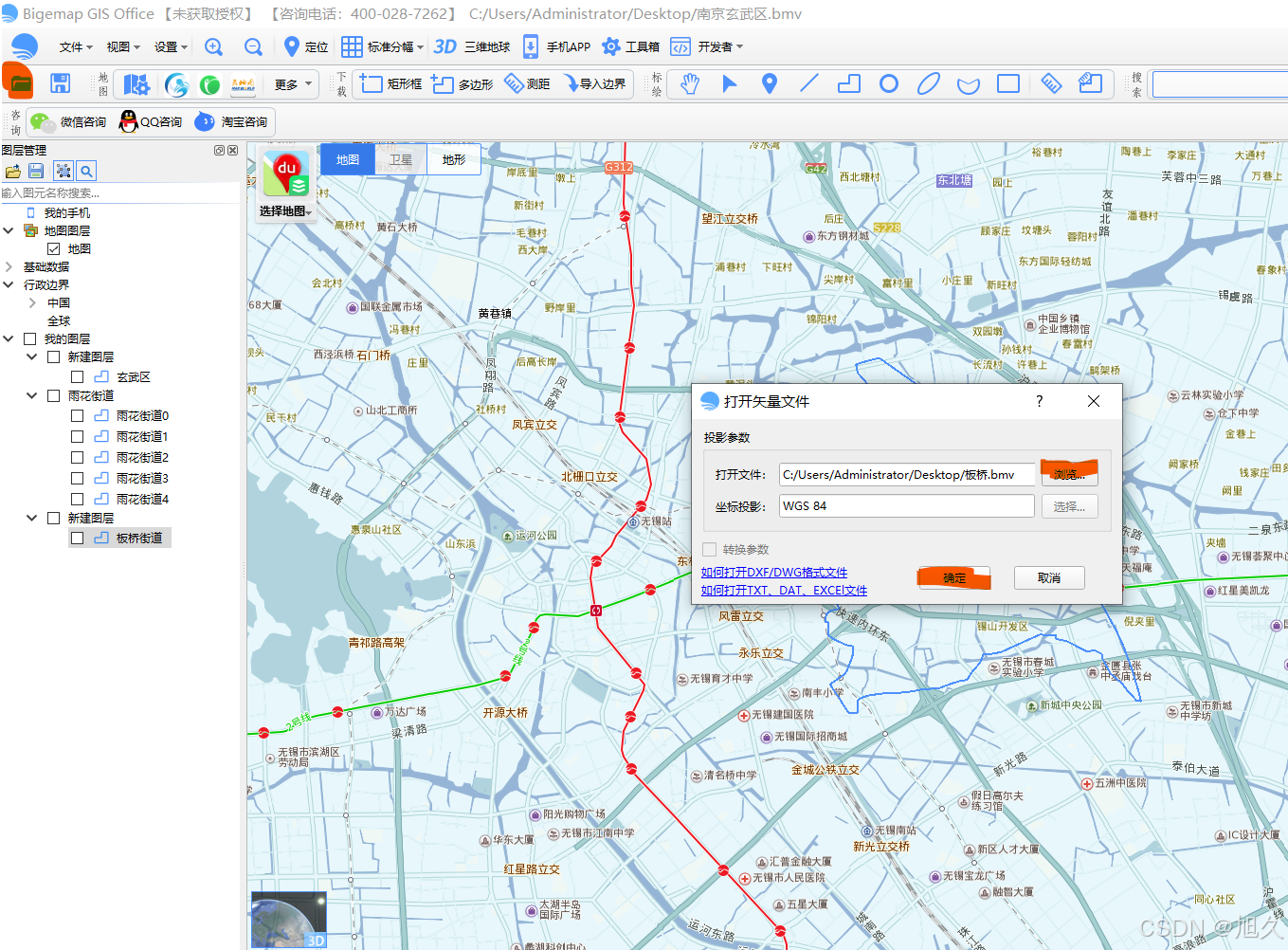
Task: Click the 淘宝咨询 consultation icon
Action: pyautogui.click(x=205, y=121)
